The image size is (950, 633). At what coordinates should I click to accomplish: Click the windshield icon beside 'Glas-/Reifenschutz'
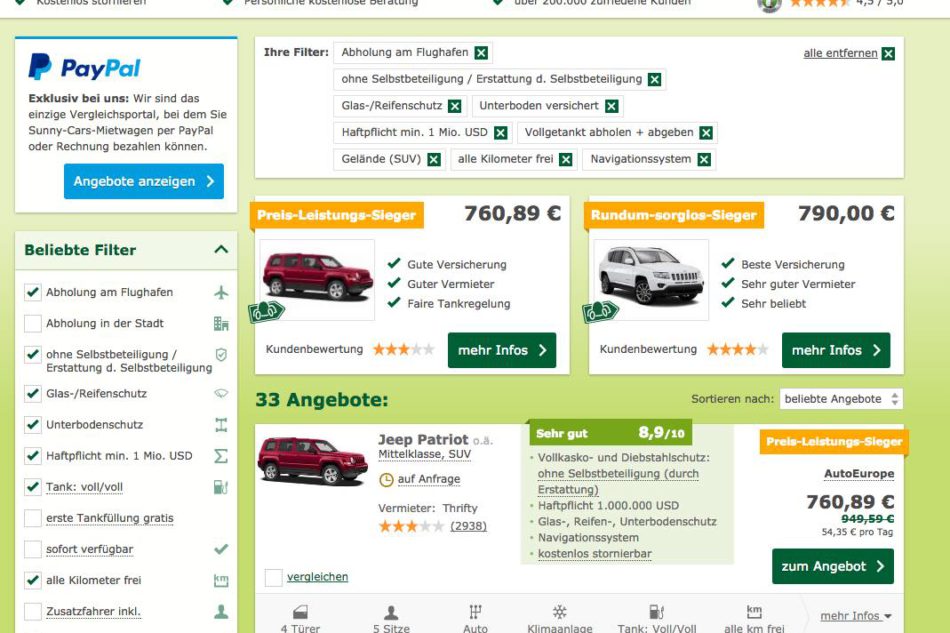pos(221,394)
